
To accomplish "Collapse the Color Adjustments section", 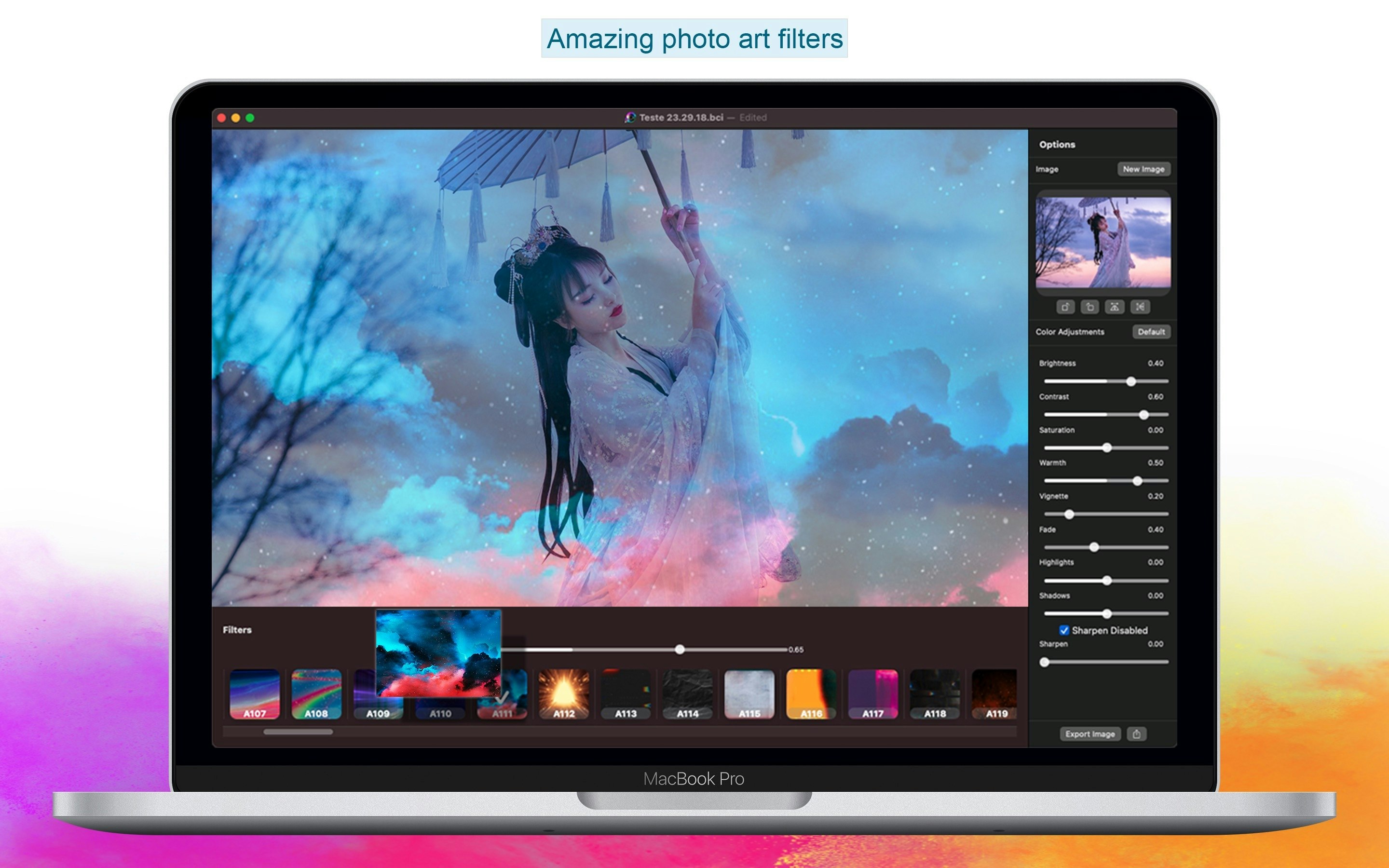I will 1070,332.
